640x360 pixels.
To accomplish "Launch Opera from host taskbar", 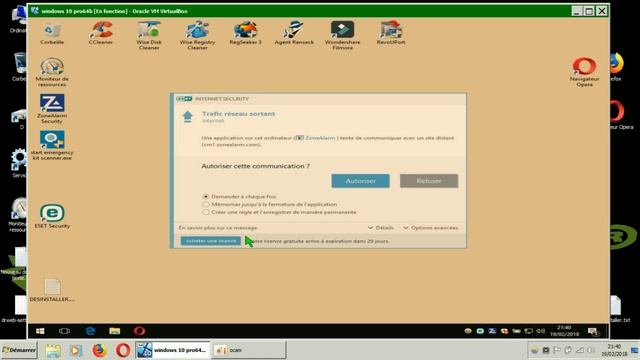I will pos(123,350).
